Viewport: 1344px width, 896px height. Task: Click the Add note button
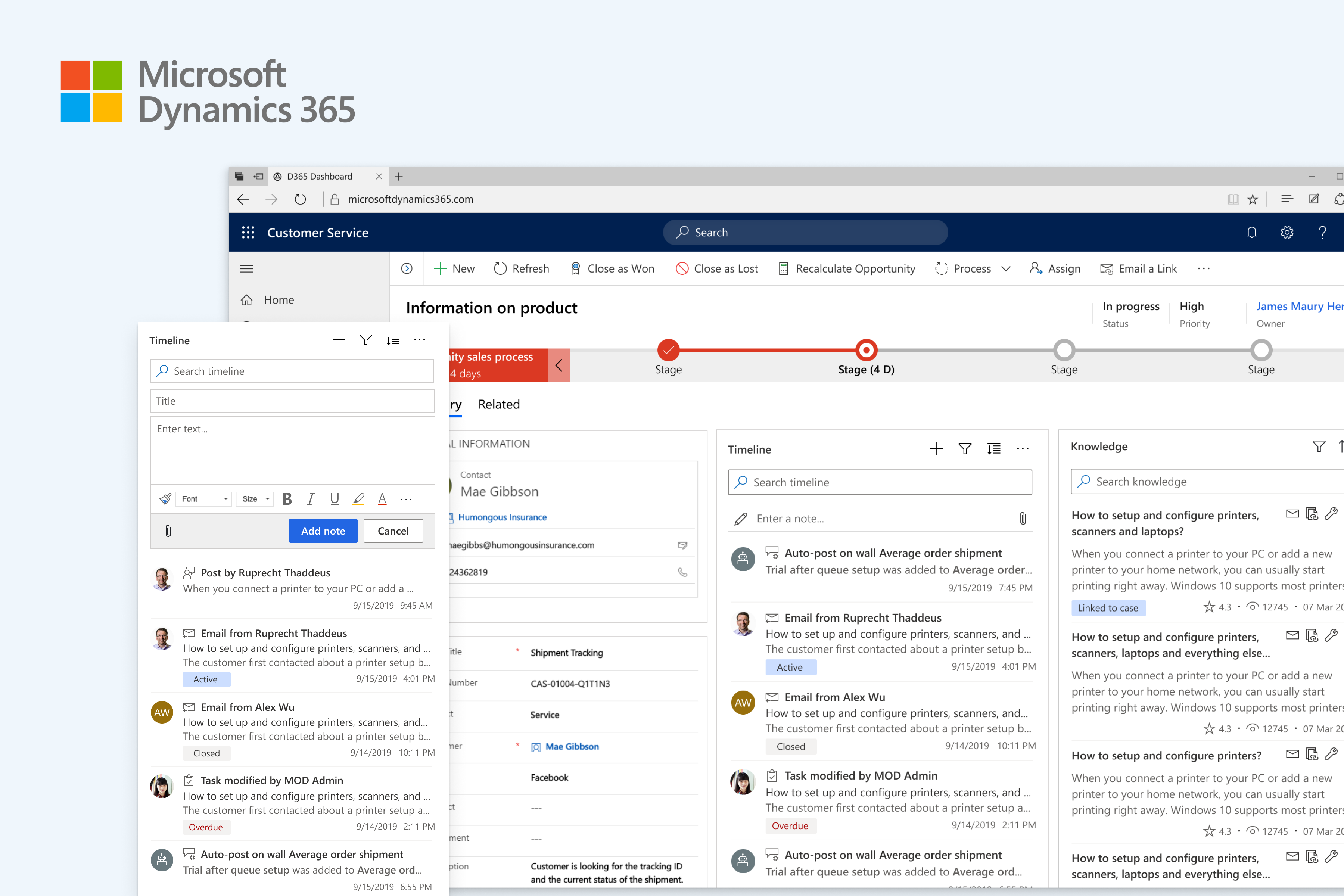point(323,531)
